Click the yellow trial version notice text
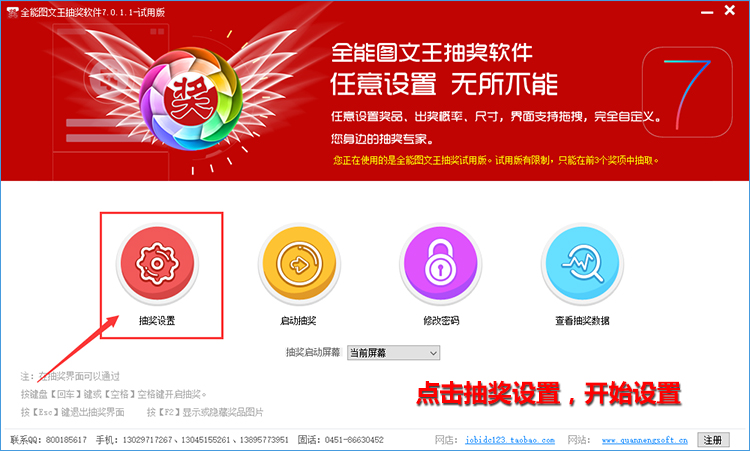Viewport: 750px width, 451px height. pos(496,160)
